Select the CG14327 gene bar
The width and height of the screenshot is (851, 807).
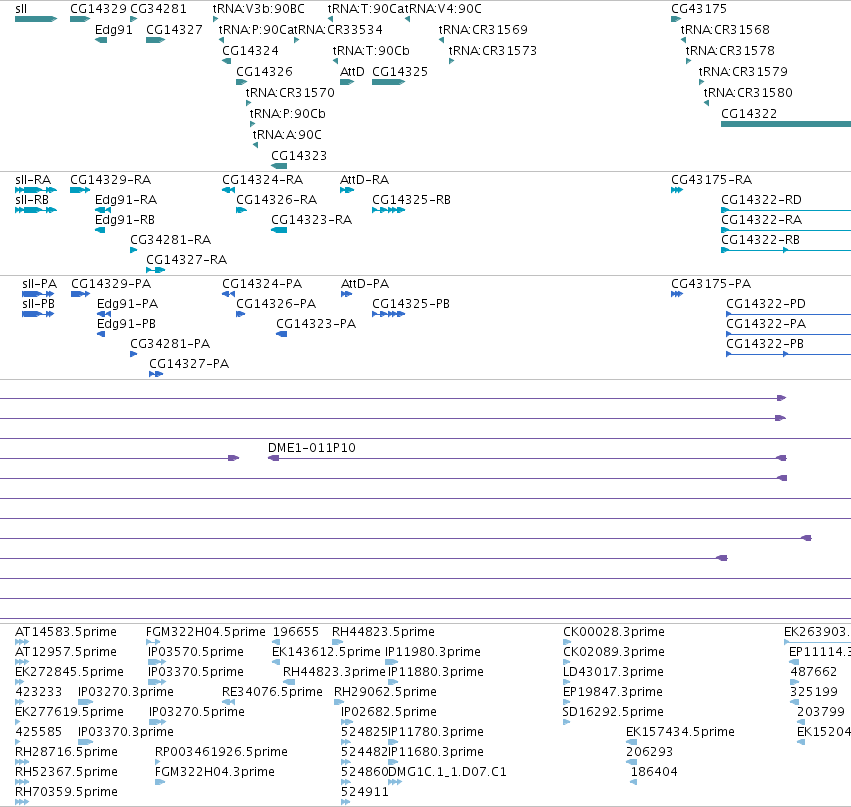click(155, 40)
